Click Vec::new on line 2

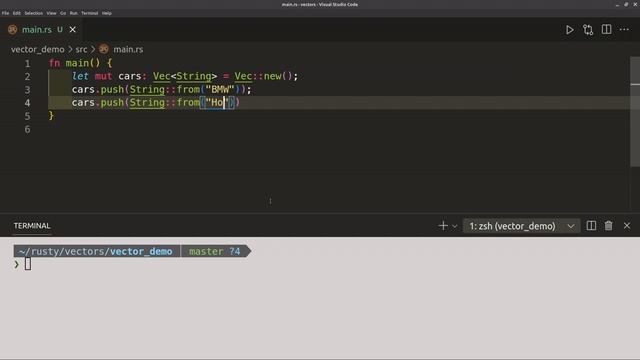pyautogui.click(x=258, y=76)
